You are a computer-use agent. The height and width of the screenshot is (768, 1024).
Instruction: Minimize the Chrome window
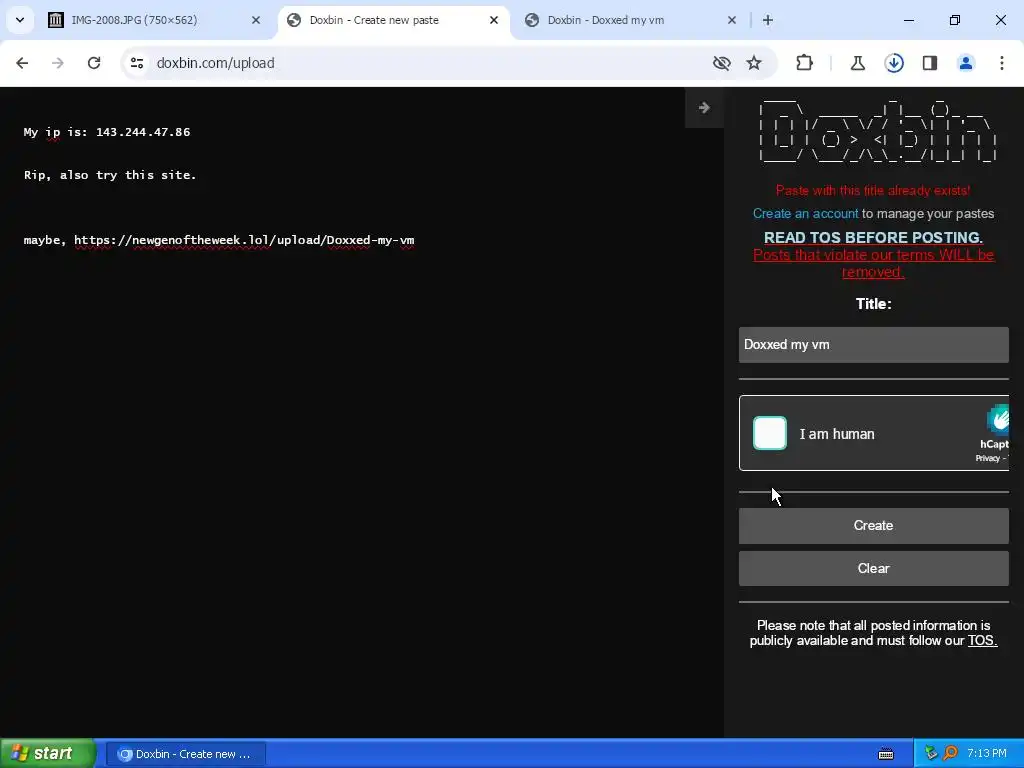908,20
